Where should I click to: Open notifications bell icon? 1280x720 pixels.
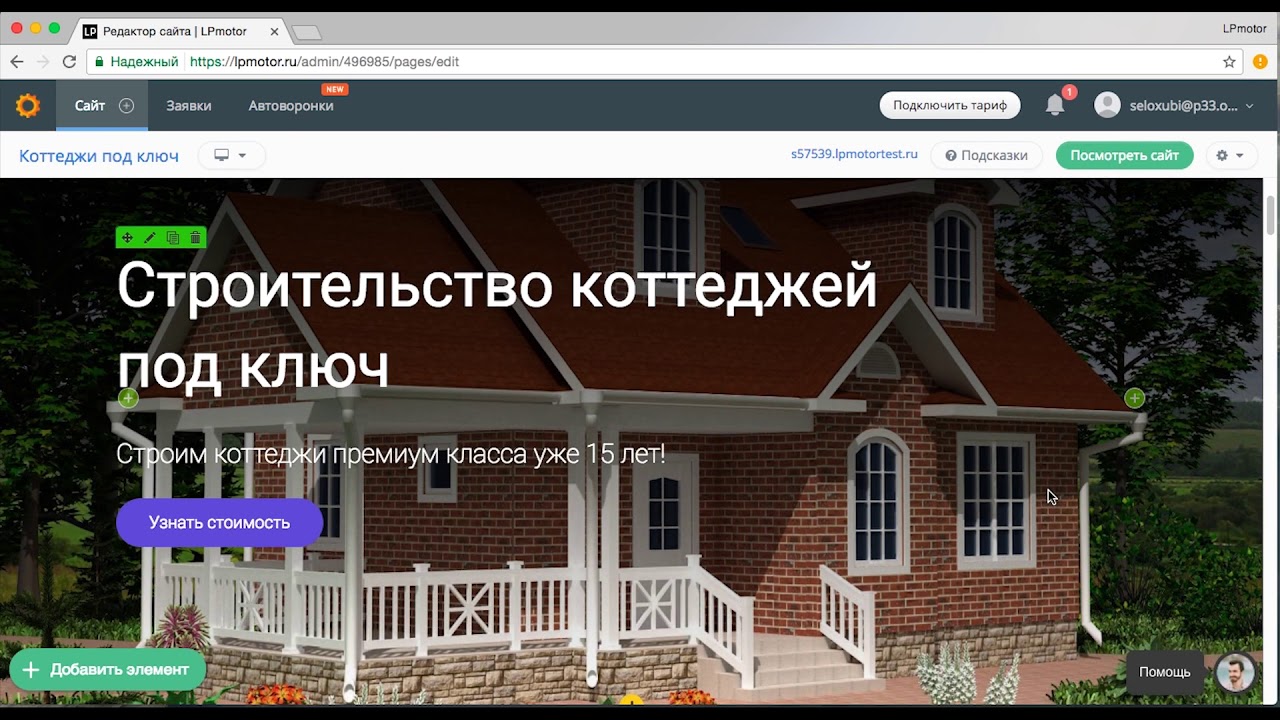pyautogui.click(x=1054, y=105)
